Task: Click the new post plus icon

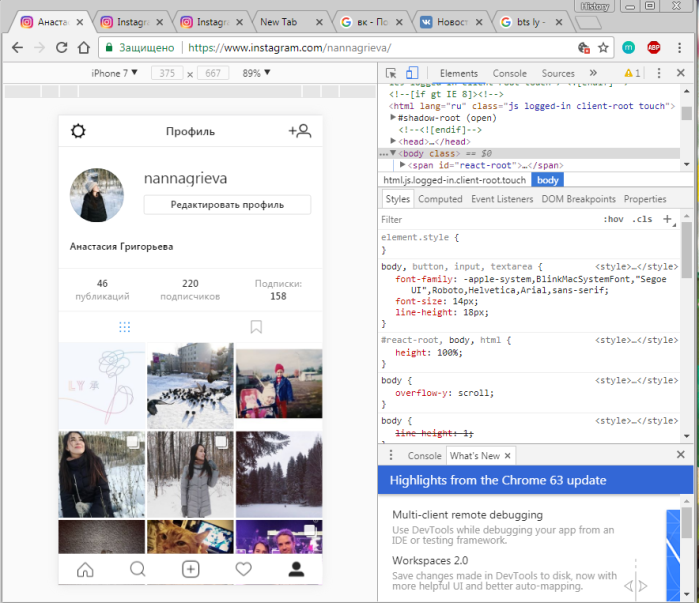Action: pyautogui.click(x=191, y=569)
